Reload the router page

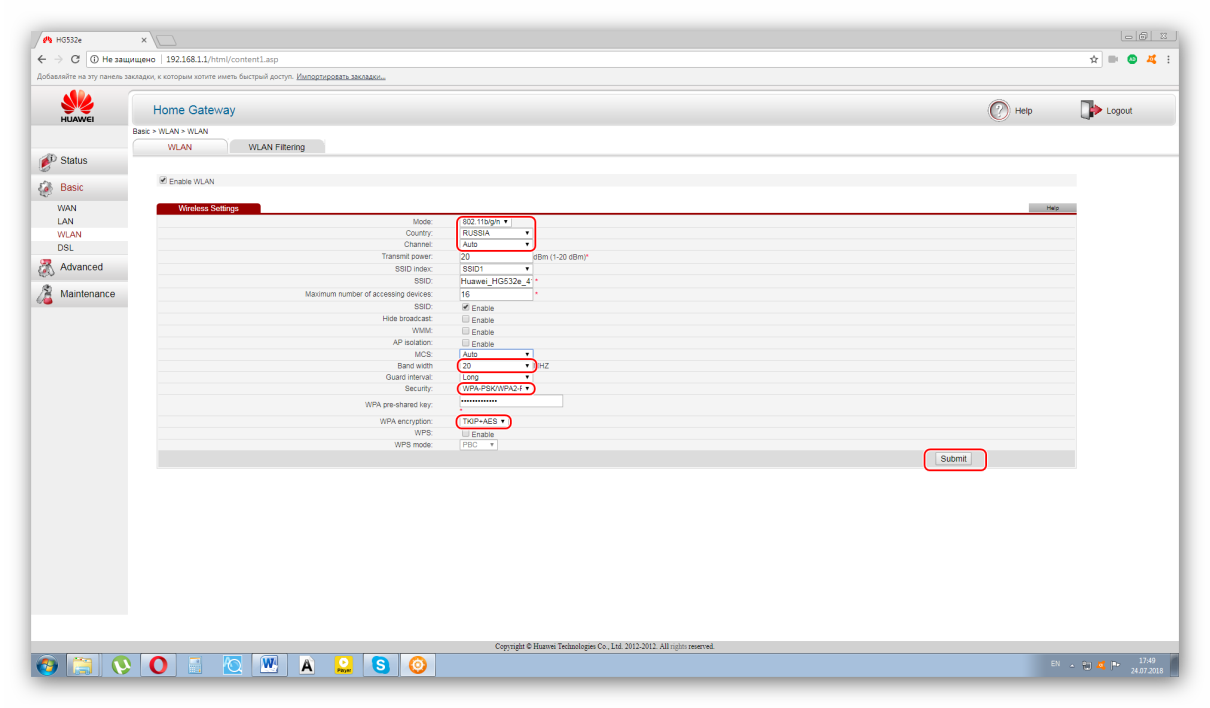(76, 59)
